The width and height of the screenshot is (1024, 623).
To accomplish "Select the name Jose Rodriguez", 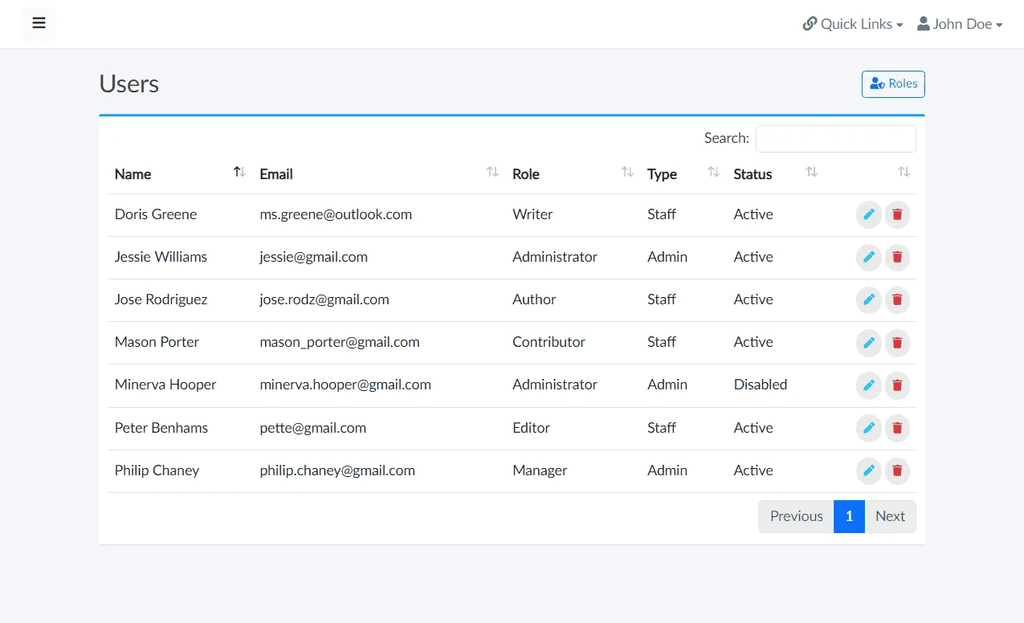I will click(161, 299).
